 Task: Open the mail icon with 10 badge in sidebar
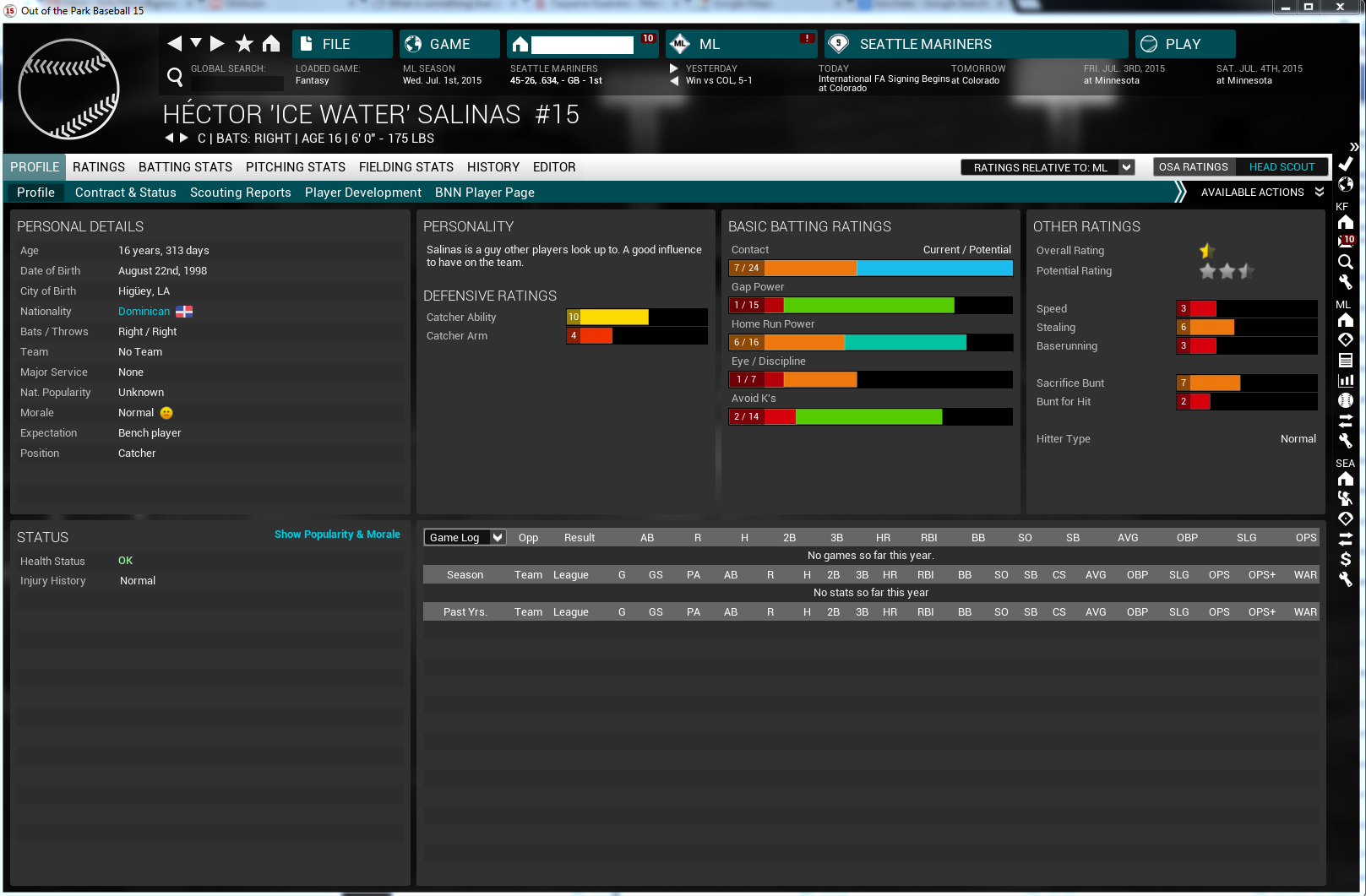click(1346, 242)
